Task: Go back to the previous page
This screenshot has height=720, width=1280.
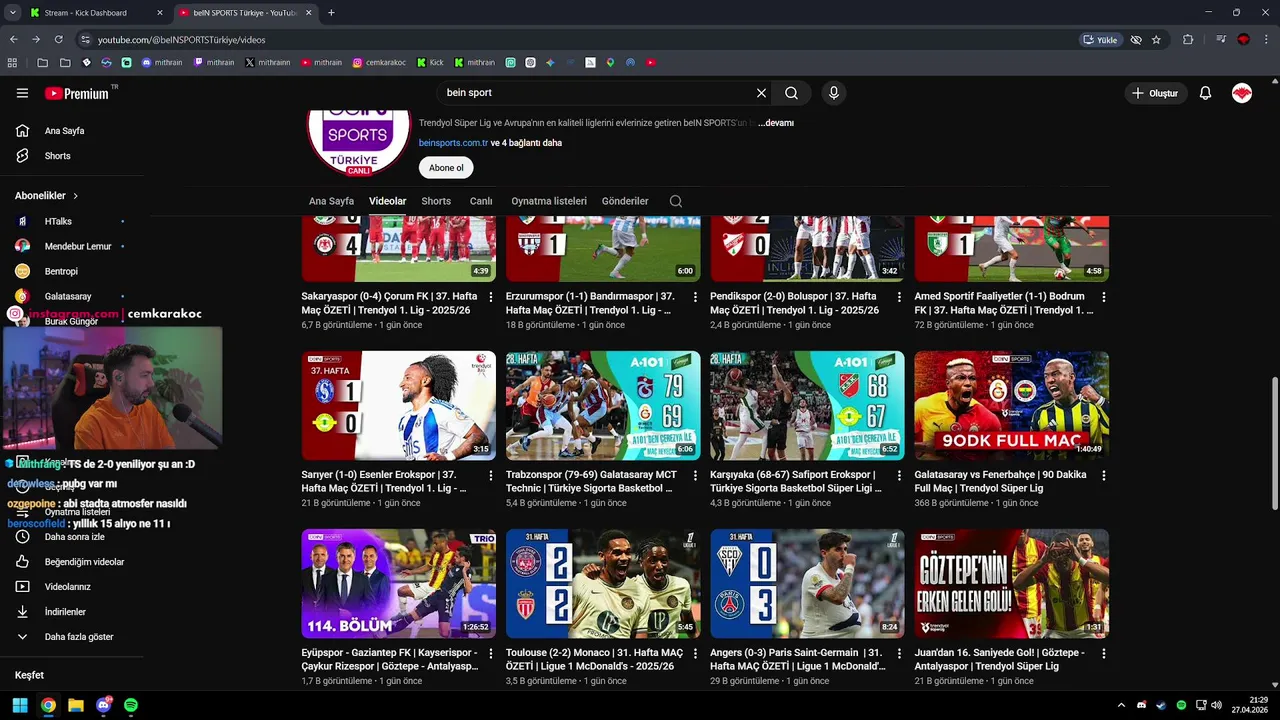Action: [x=14, y=40]
